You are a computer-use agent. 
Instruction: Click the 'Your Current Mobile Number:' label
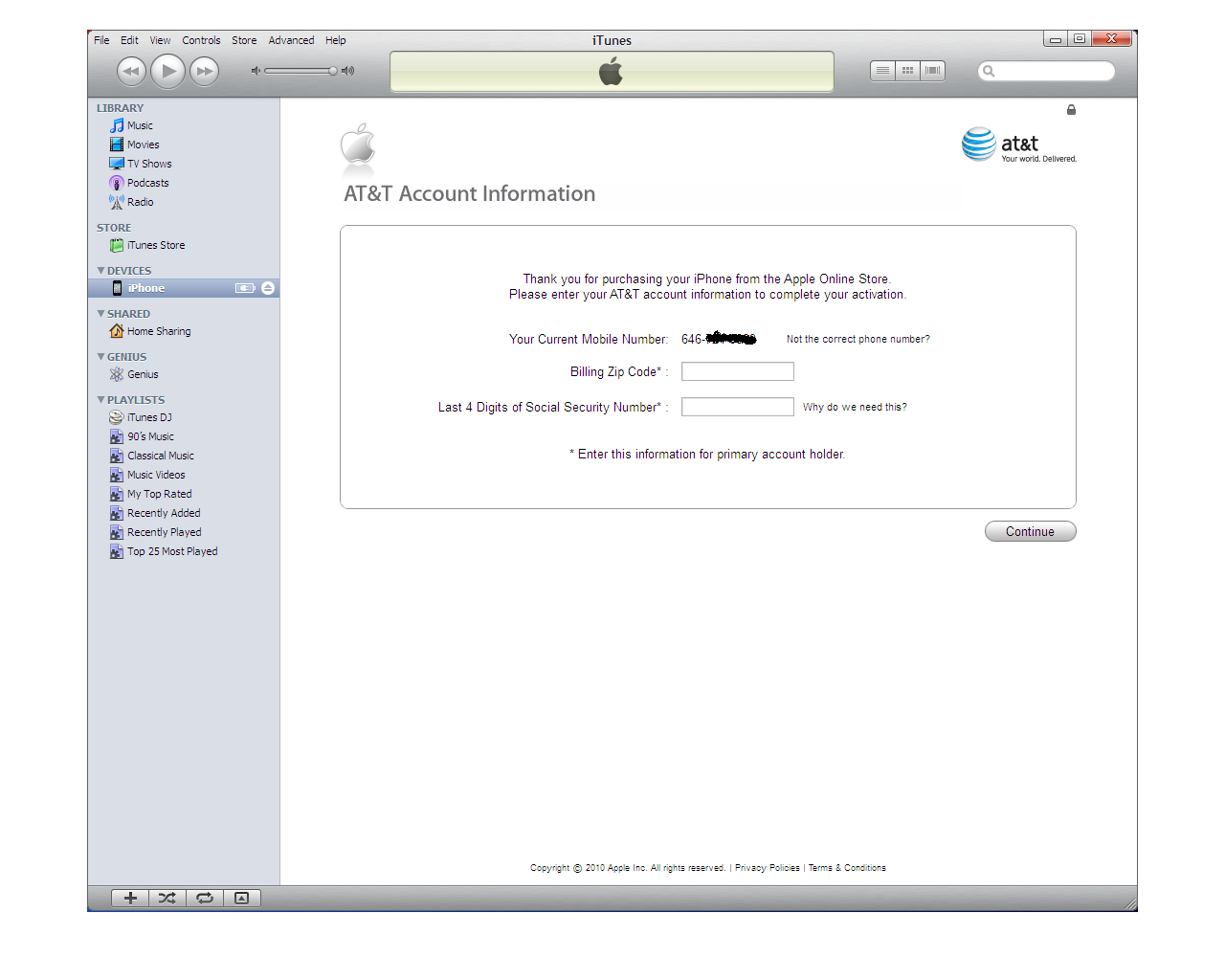pos(589,339)
